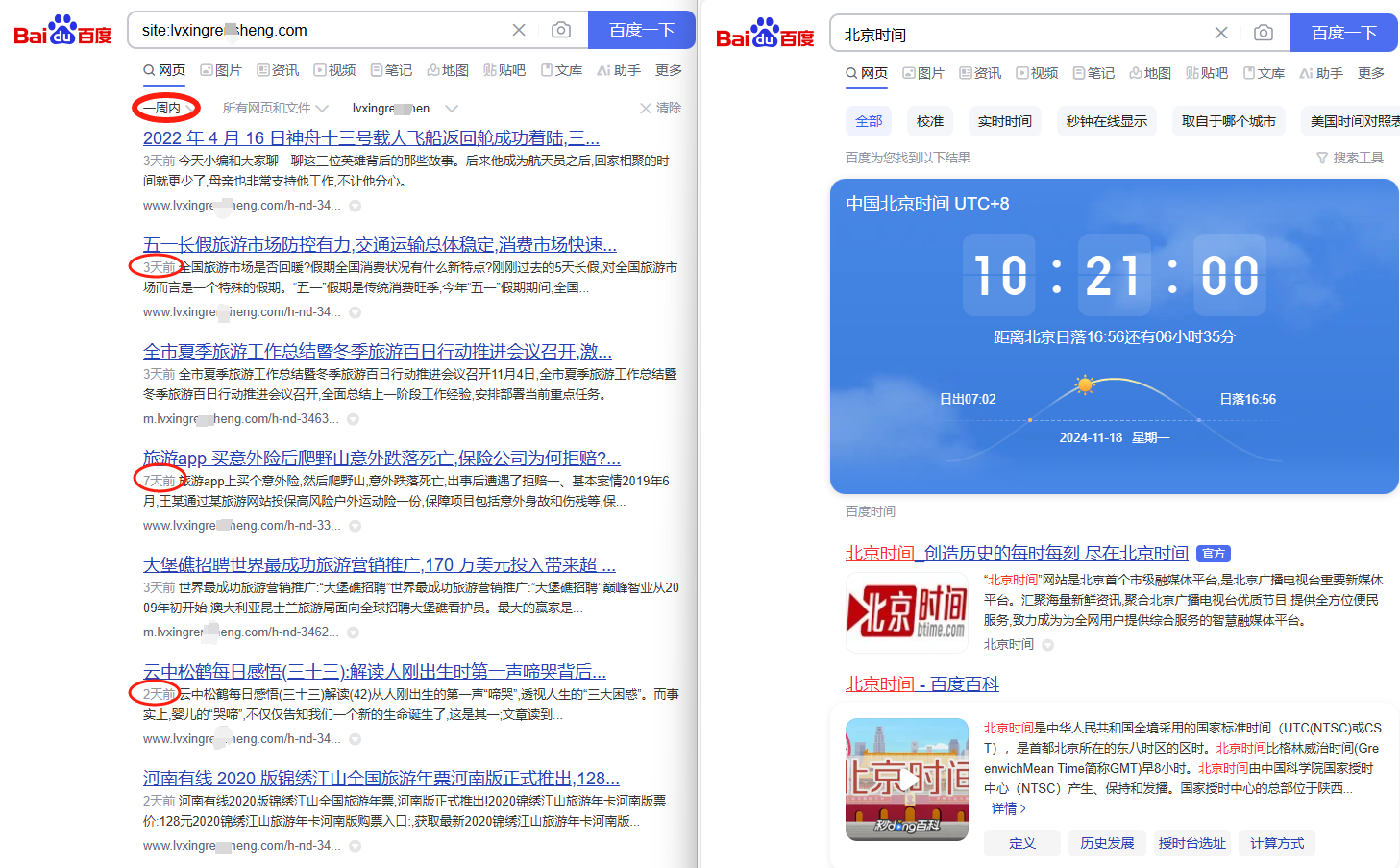Click snapshot icon beside 神舟十三号 result URL
Screen dimensions: 1400x868
356,206
